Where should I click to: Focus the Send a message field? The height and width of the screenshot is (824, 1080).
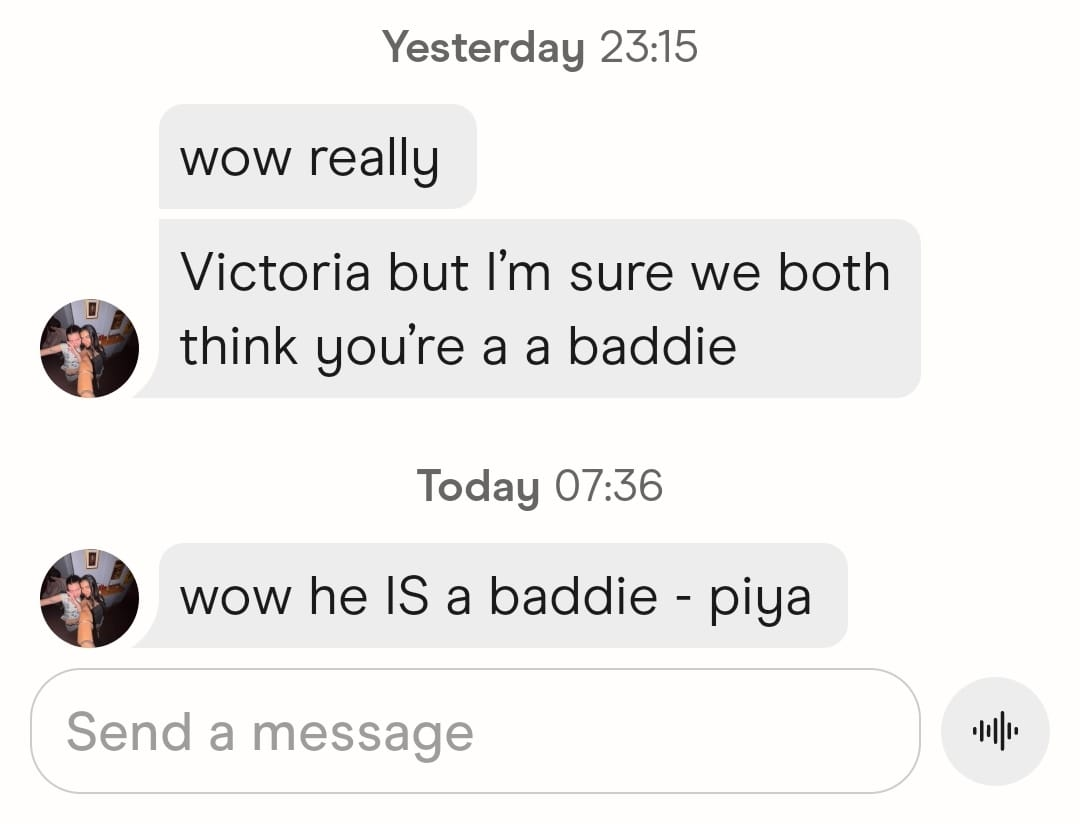pyautogui.click(x=475, y=731)
